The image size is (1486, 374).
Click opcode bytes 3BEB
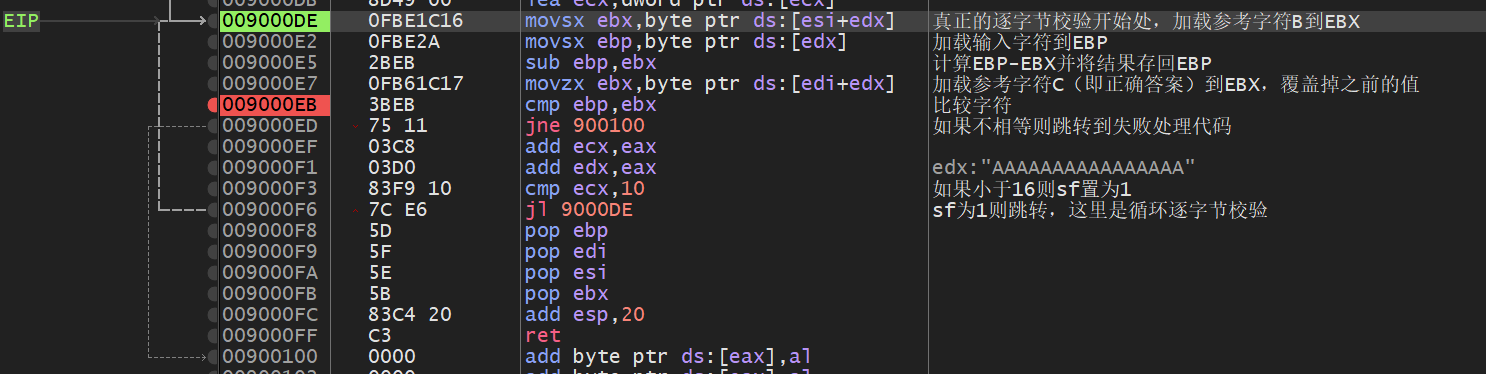tap(392, 105)
